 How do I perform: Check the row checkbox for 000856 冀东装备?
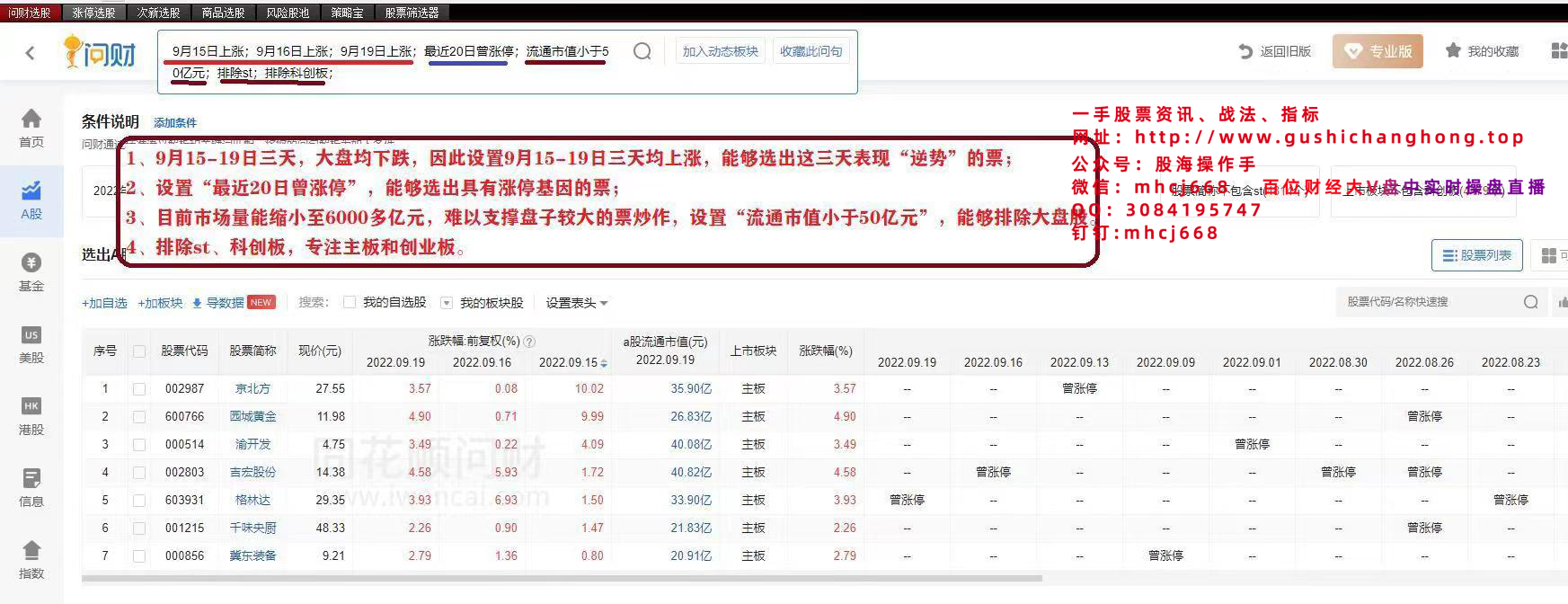point(139,556)
